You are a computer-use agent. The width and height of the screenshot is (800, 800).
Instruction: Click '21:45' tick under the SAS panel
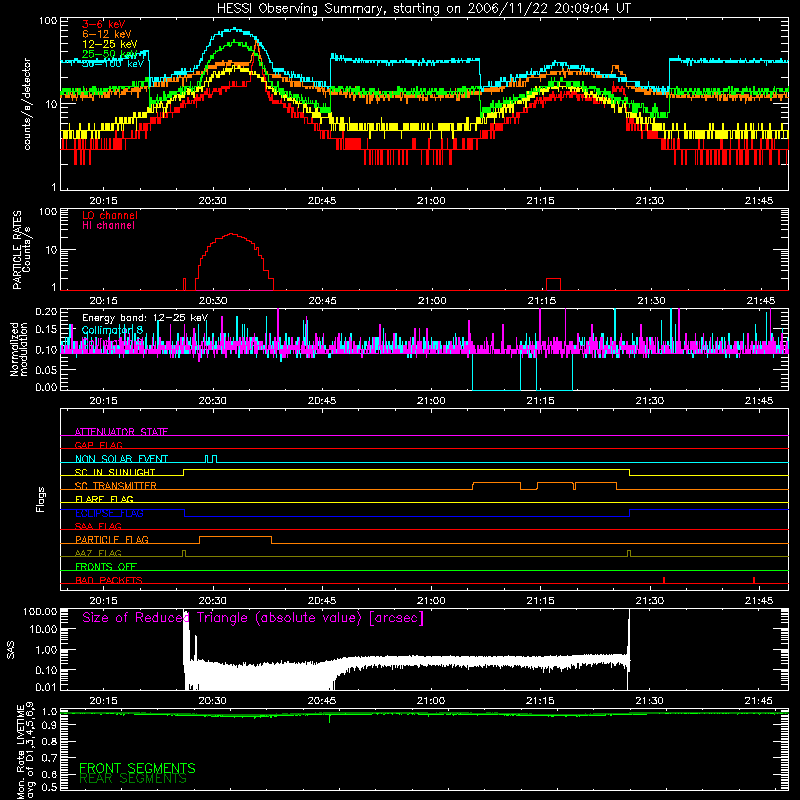[x=759, y=701]
